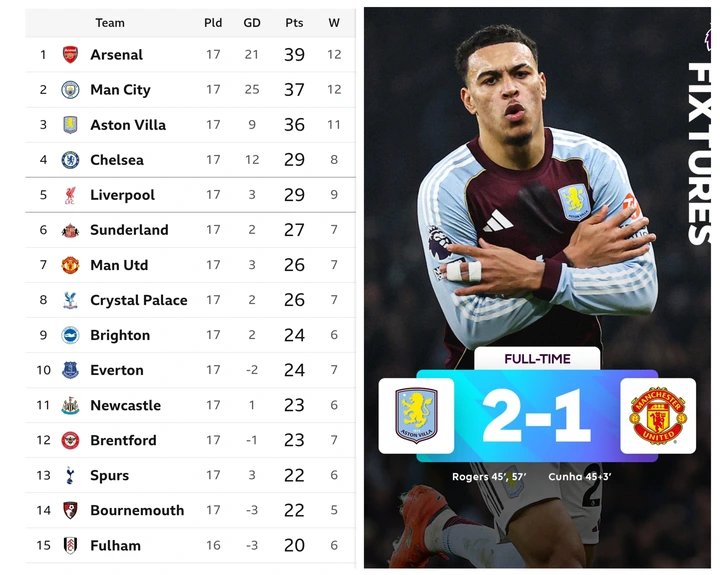Select the Aston Villa crest in table
The image size is (720, 575).
point(70,125)
